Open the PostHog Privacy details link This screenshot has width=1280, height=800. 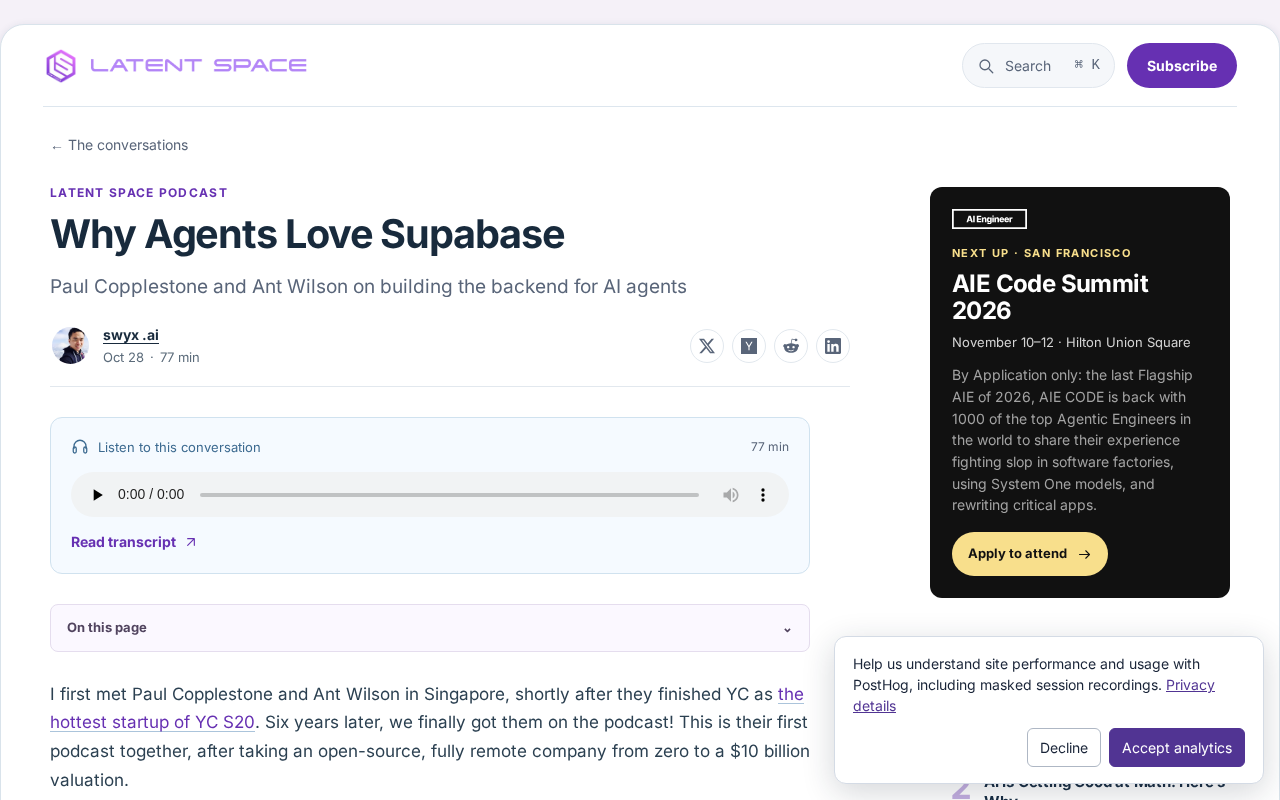click(x=1034, y=695)
